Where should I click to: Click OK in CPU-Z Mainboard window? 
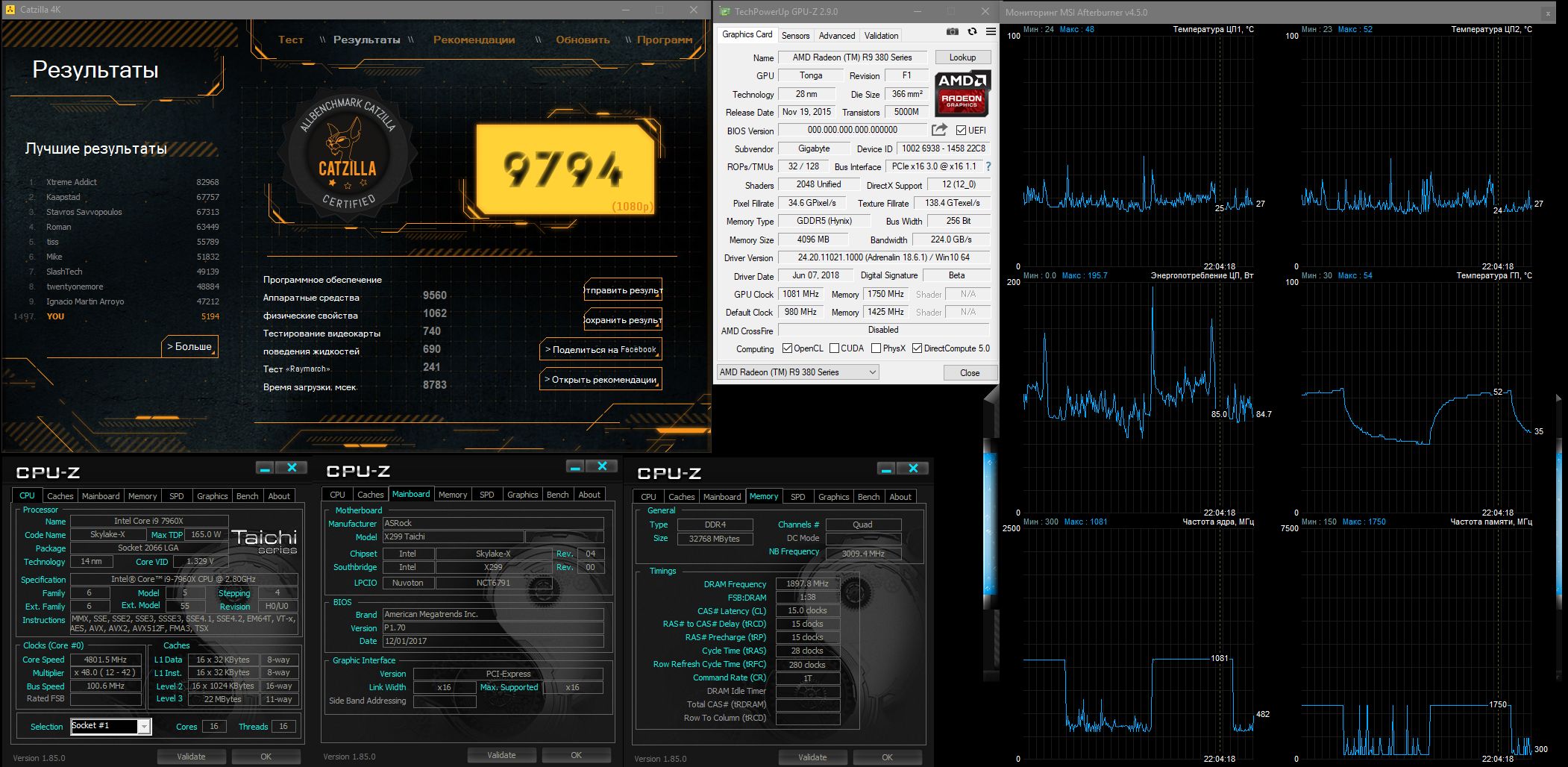(x=576, y=755)
